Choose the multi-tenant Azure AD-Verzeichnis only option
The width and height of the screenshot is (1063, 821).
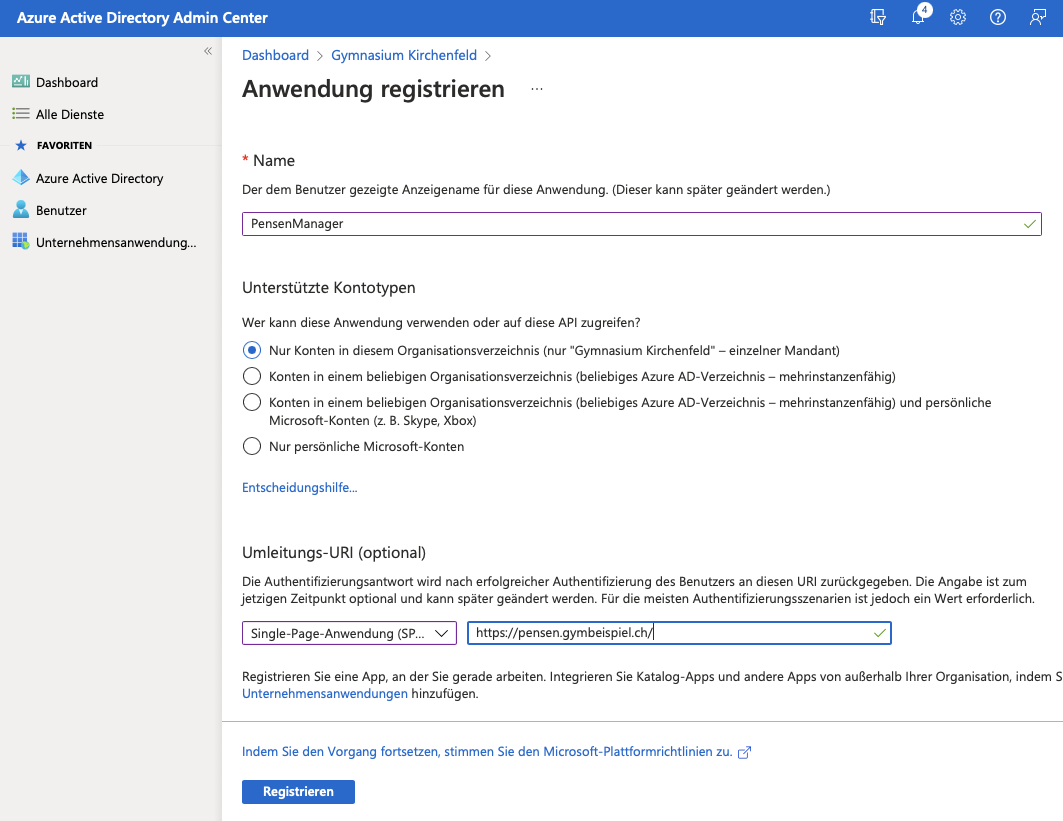[x=252, y=377]
